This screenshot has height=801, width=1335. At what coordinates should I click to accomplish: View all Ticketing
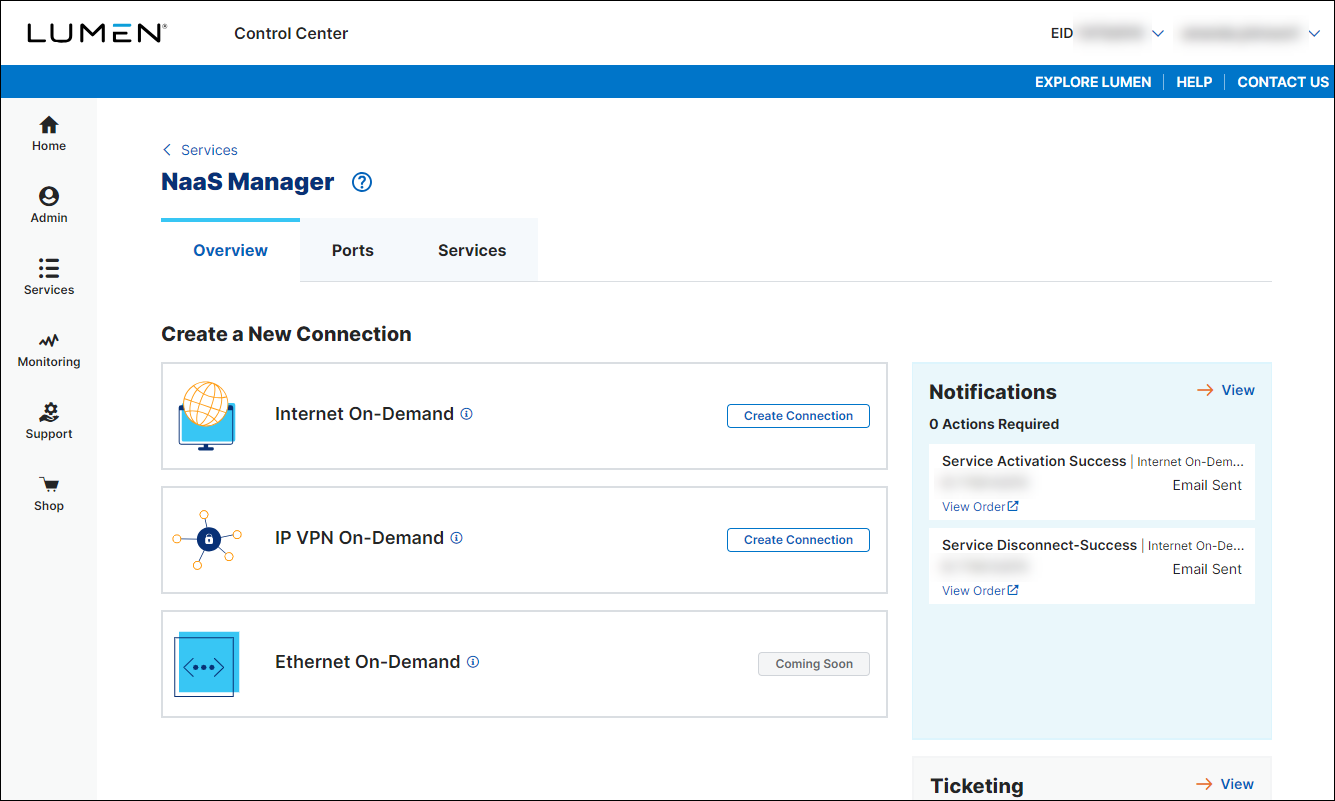(1226, 784)
